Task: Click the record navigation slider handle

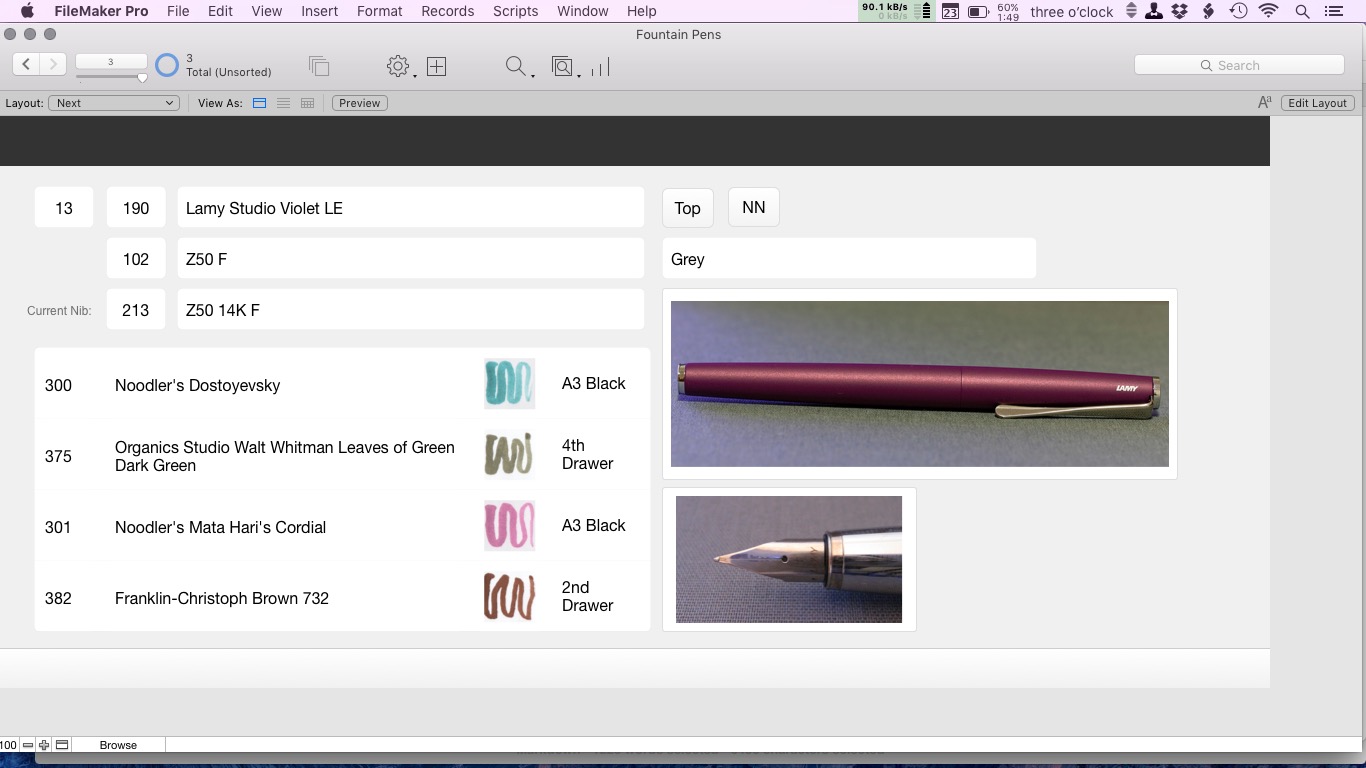Action: 142,78
